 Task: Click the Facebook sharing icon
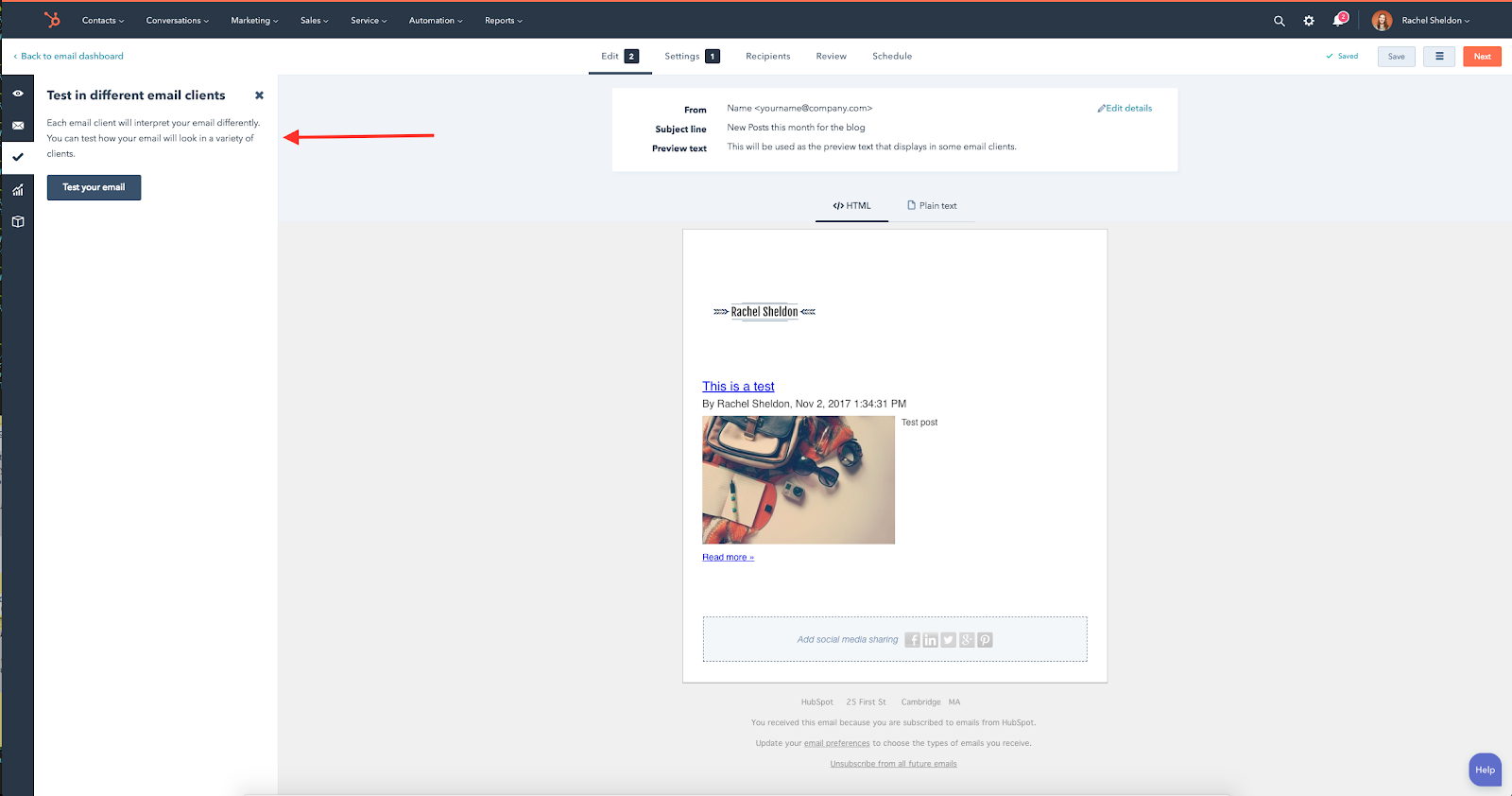tap(912, 640)
